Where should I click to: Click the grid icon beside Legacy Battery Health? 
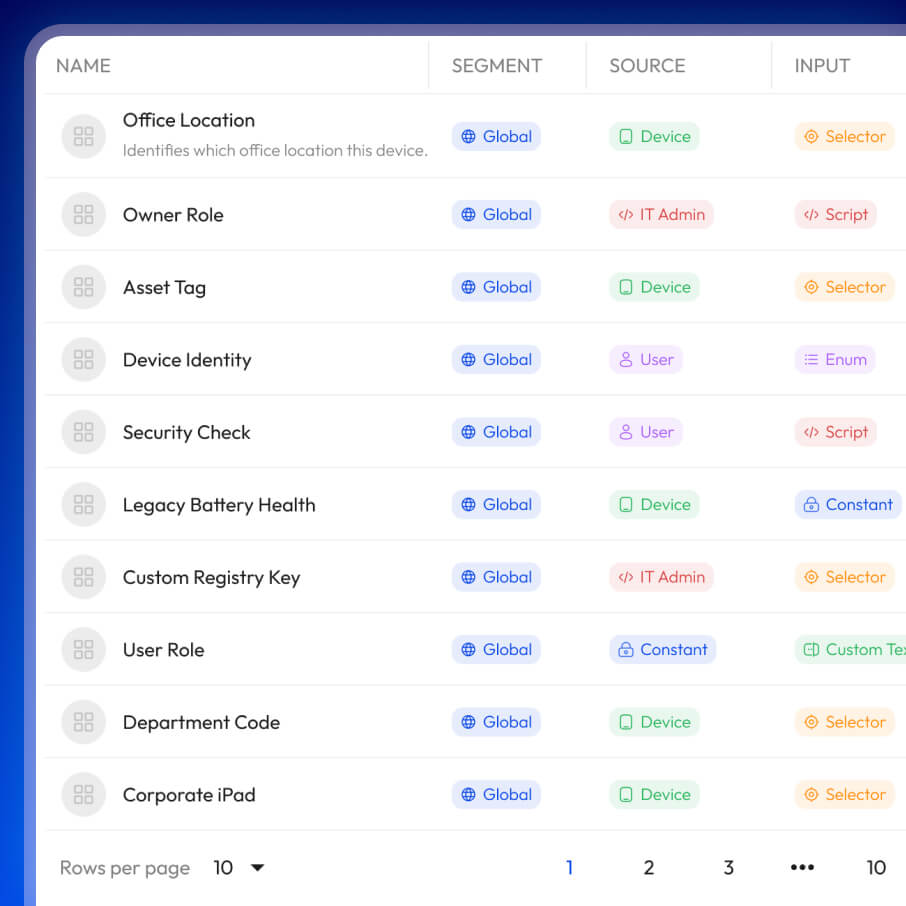point(84,504)
